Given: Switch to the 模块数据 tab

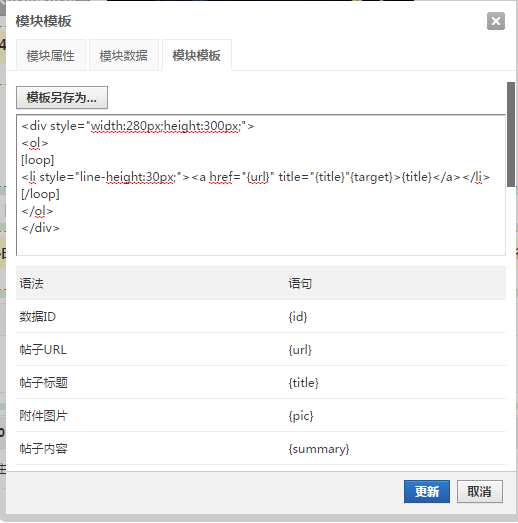Looking at the screenshot, I should (x=124, y=55).
